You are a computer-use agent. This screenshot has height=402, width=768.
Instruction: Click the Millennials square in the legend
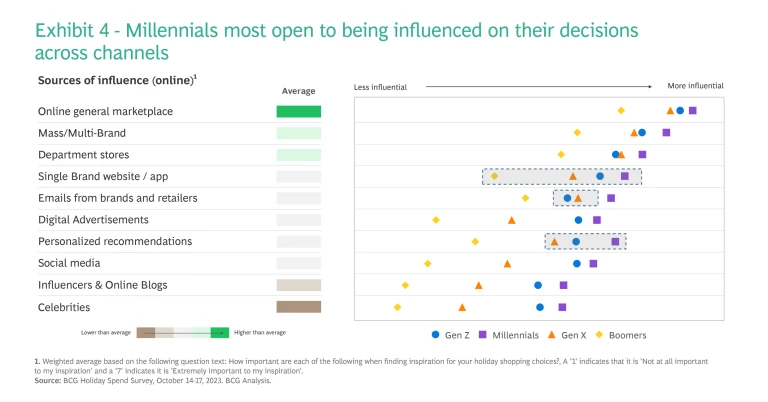pos(482,335)
